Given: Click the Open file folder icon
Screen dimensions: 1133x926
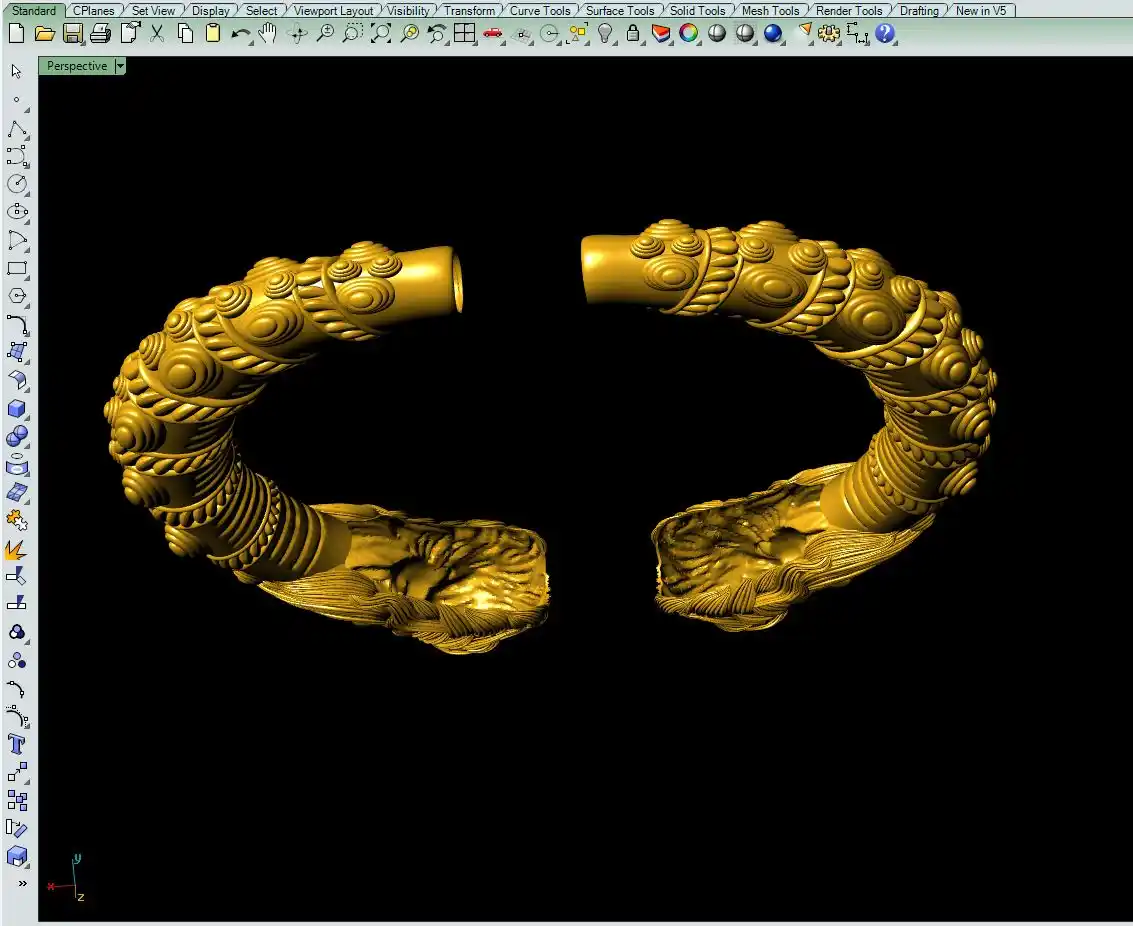Looking at the screenshot, I should (x=44, y=33).
